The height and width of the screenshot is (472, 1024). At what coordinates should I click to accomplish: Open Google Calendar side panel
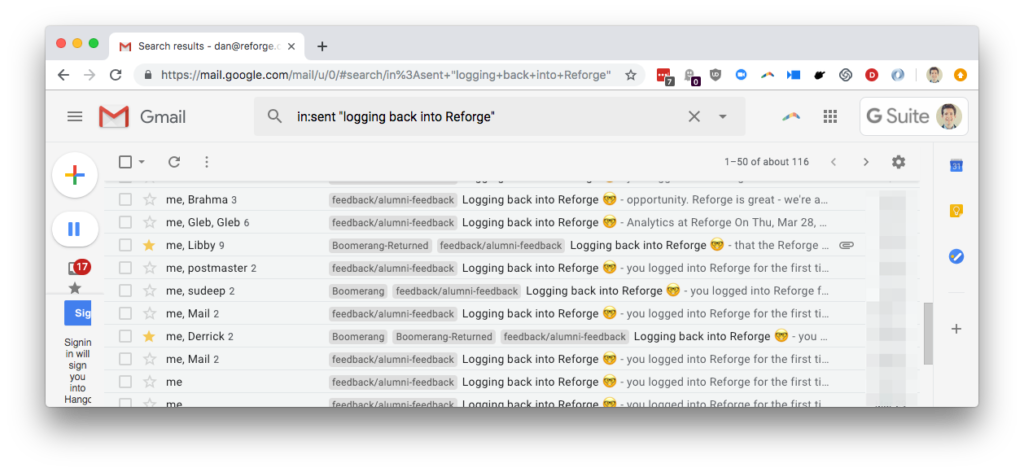(x=956, y=166)
